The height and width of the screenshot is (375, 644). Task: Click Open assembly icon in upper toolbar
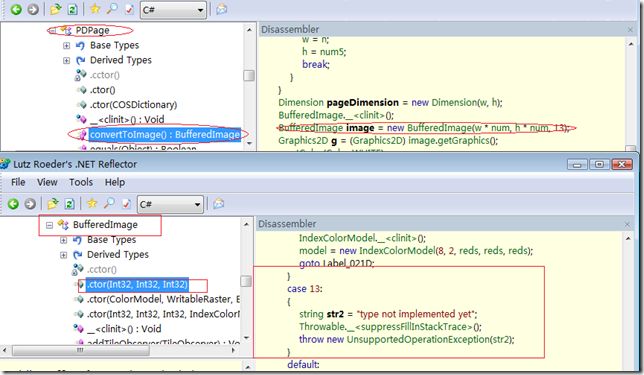click(55, 9)
